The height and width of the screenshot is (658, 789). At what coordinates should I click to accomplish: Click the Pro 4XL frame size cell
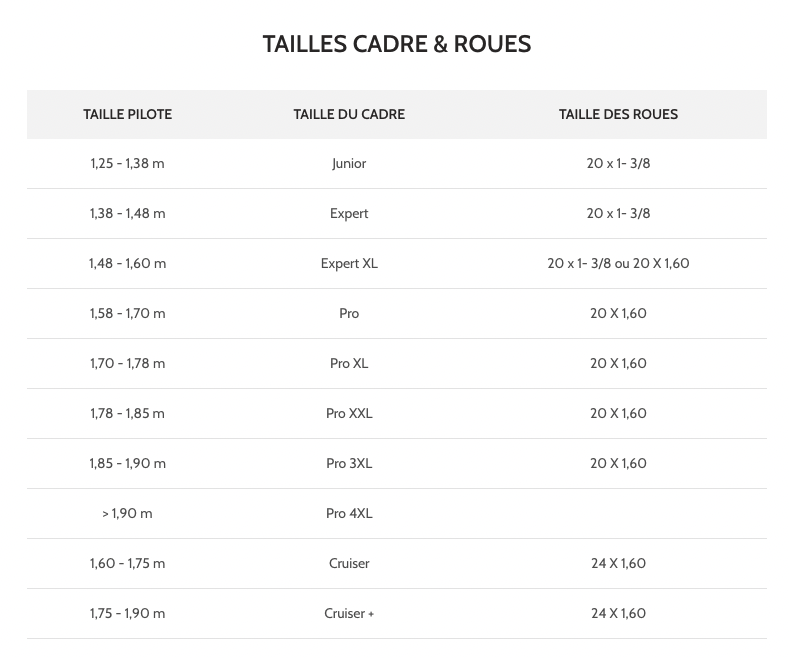point(349,513)
